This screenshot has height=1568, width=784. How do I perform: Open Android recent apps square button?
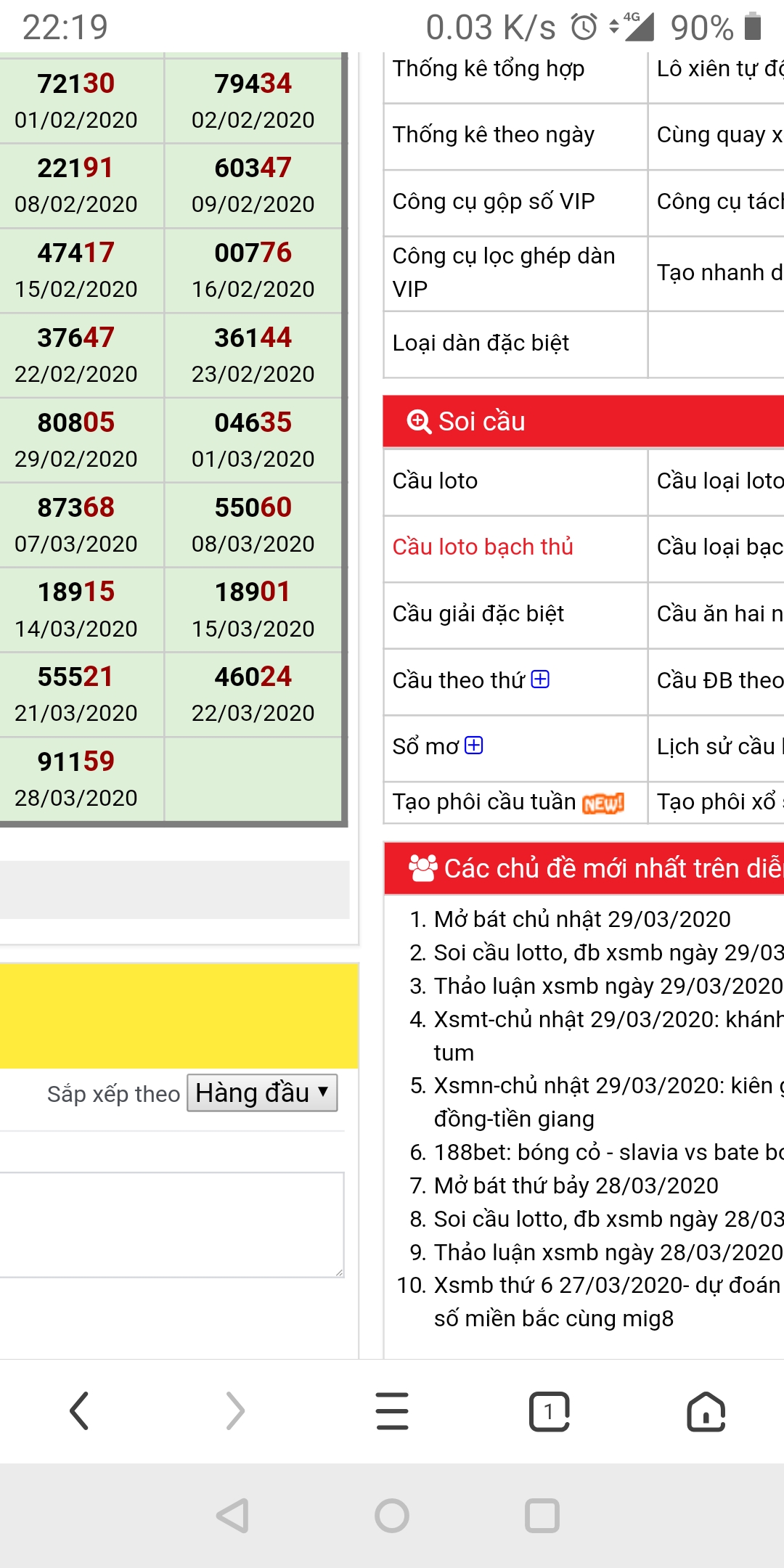click(542, 1516)
